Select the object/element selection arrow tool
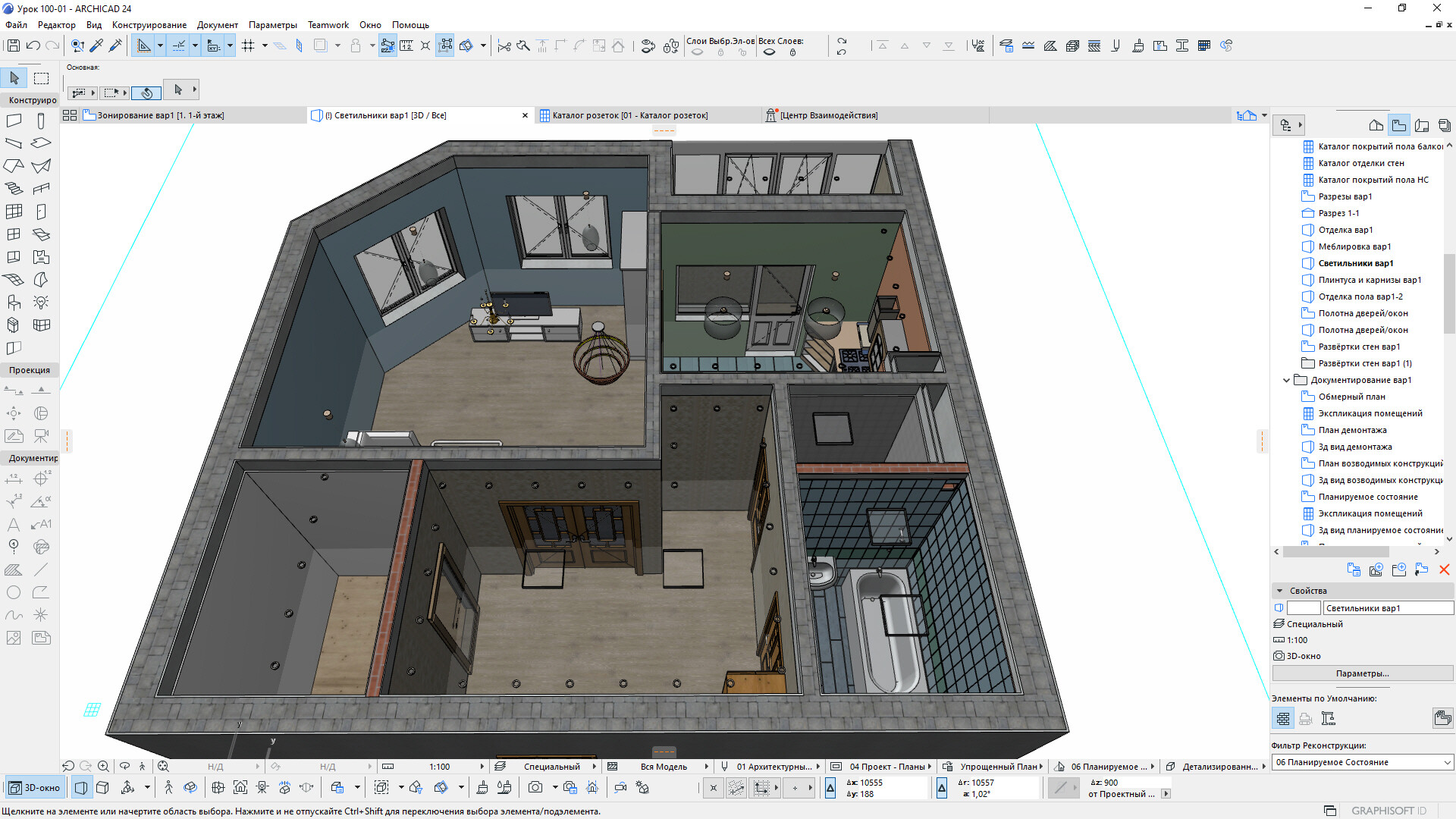The width and height of the screenshot is (1456, 819). [14, 78]
